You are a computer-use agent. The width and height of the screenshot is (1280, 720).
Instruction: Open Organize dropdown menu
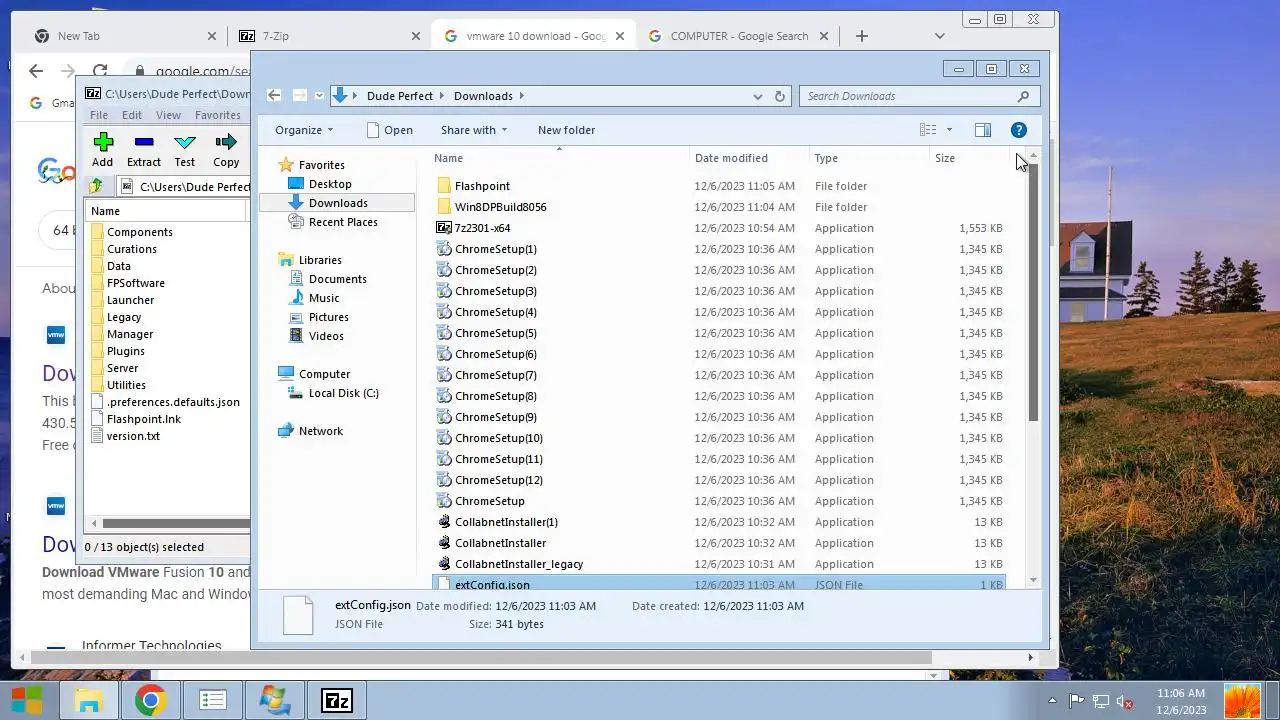click(304, 130)
